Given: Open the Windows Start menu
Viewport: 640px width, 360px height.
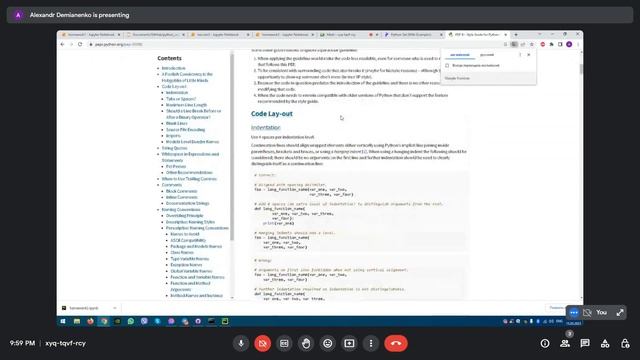Looking at the screenshot, I should pos(63,322).
